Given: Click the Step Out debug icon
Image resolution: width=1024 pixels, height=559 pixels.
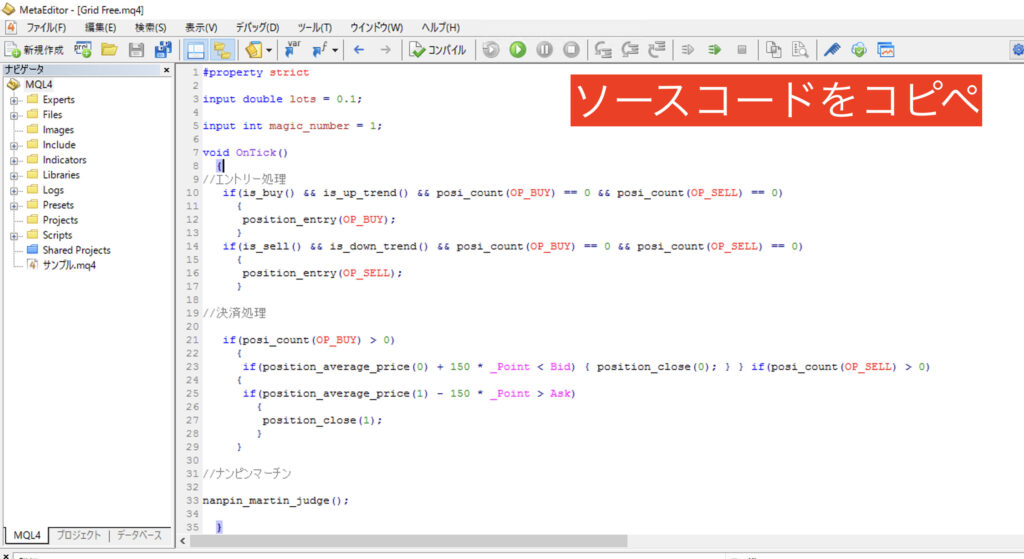Looking at the screenshot, I should coord(657,50).
